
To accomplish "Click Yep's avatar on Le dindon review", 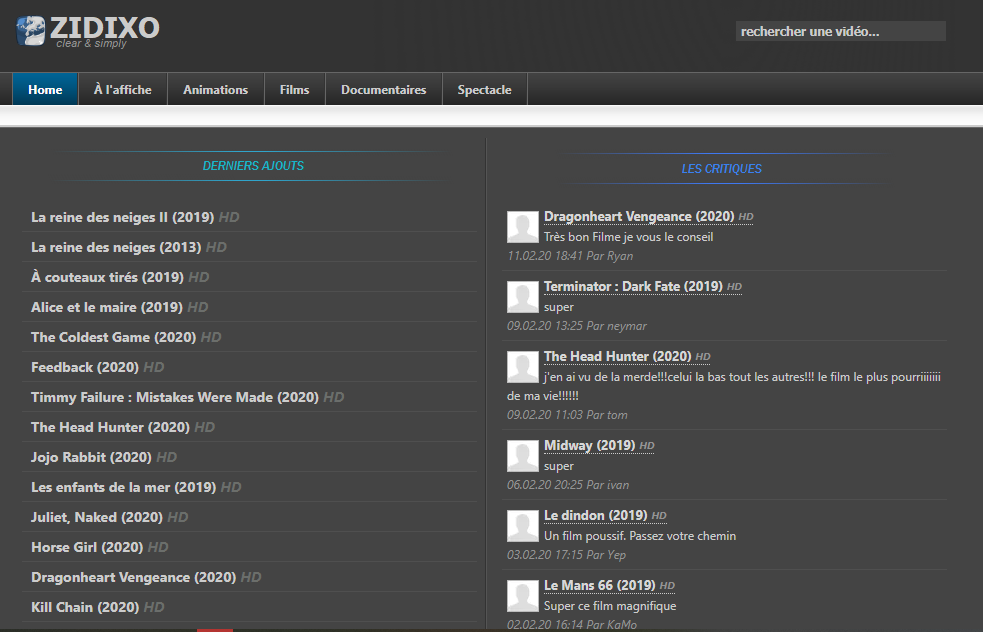I will (523, 526).
